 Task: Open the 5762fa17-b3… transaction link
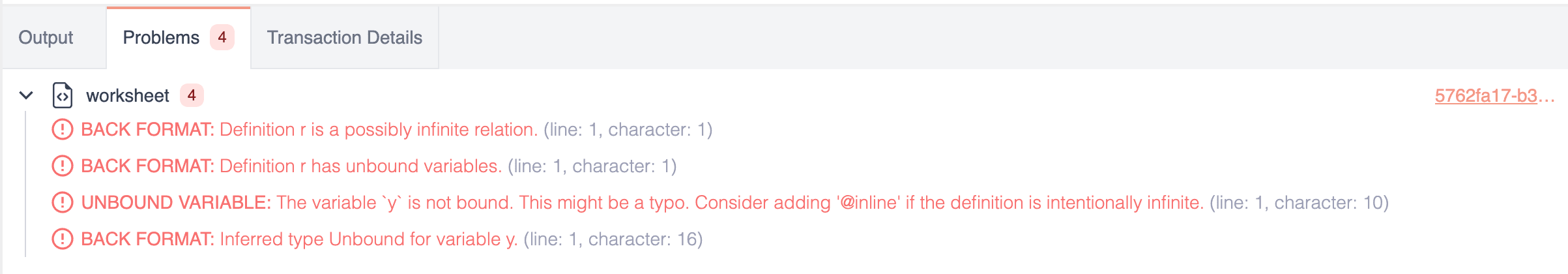pyautogui.click(x=1494, y=96)
